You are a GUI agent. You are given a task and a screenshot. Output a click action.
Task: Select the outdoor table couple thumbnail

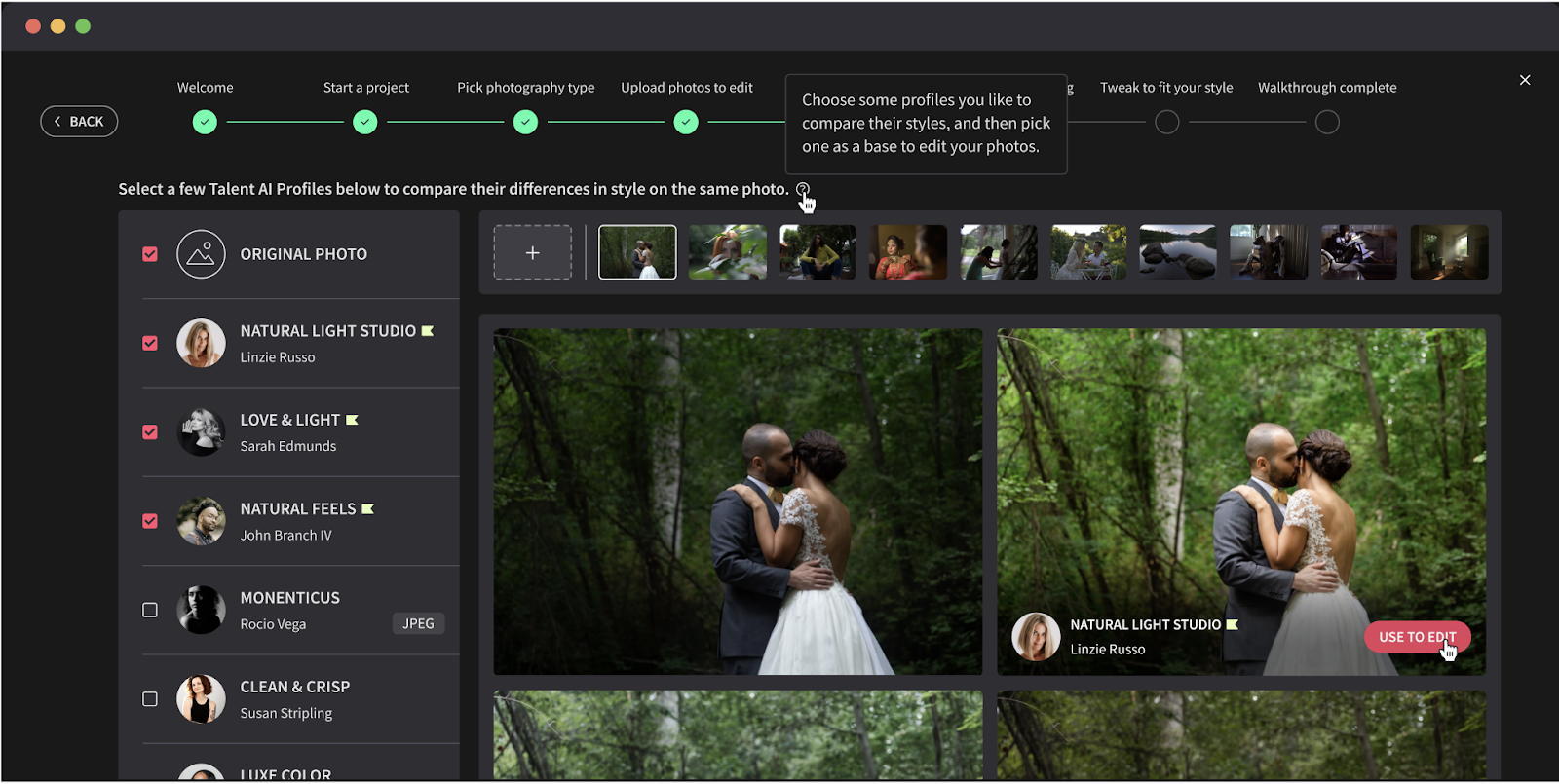coord(1088,252)
